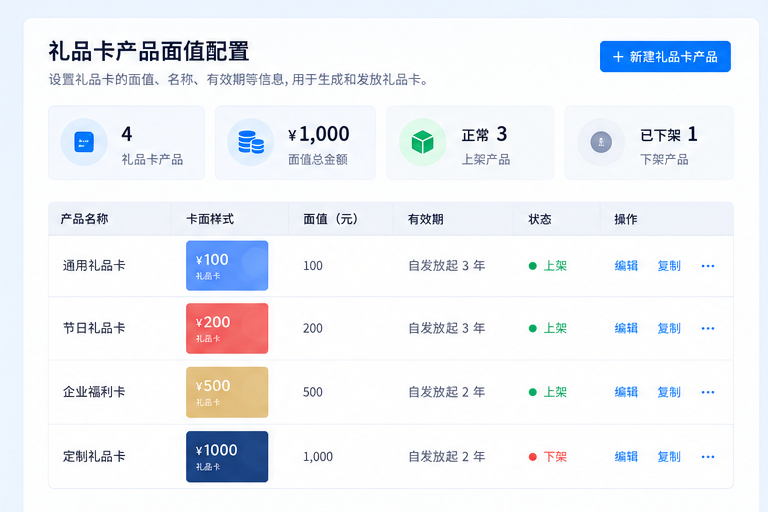Open more options for 定制礼品卡
The width and height of the screenshot is (768, 512).
708,457
